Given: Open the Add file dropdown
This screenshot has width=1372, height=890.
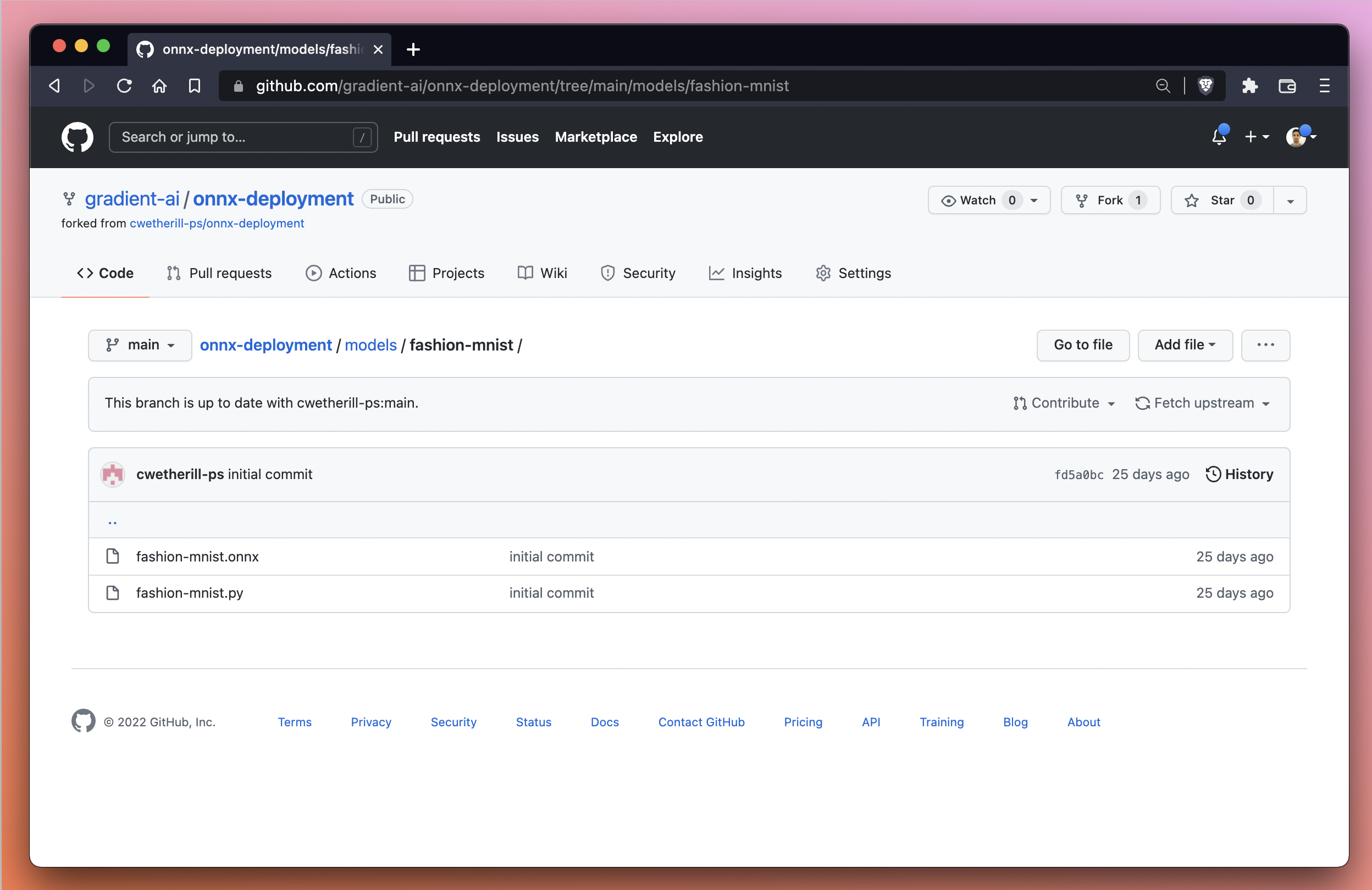Looking at the screenshot, I should tap(1185, 345).
